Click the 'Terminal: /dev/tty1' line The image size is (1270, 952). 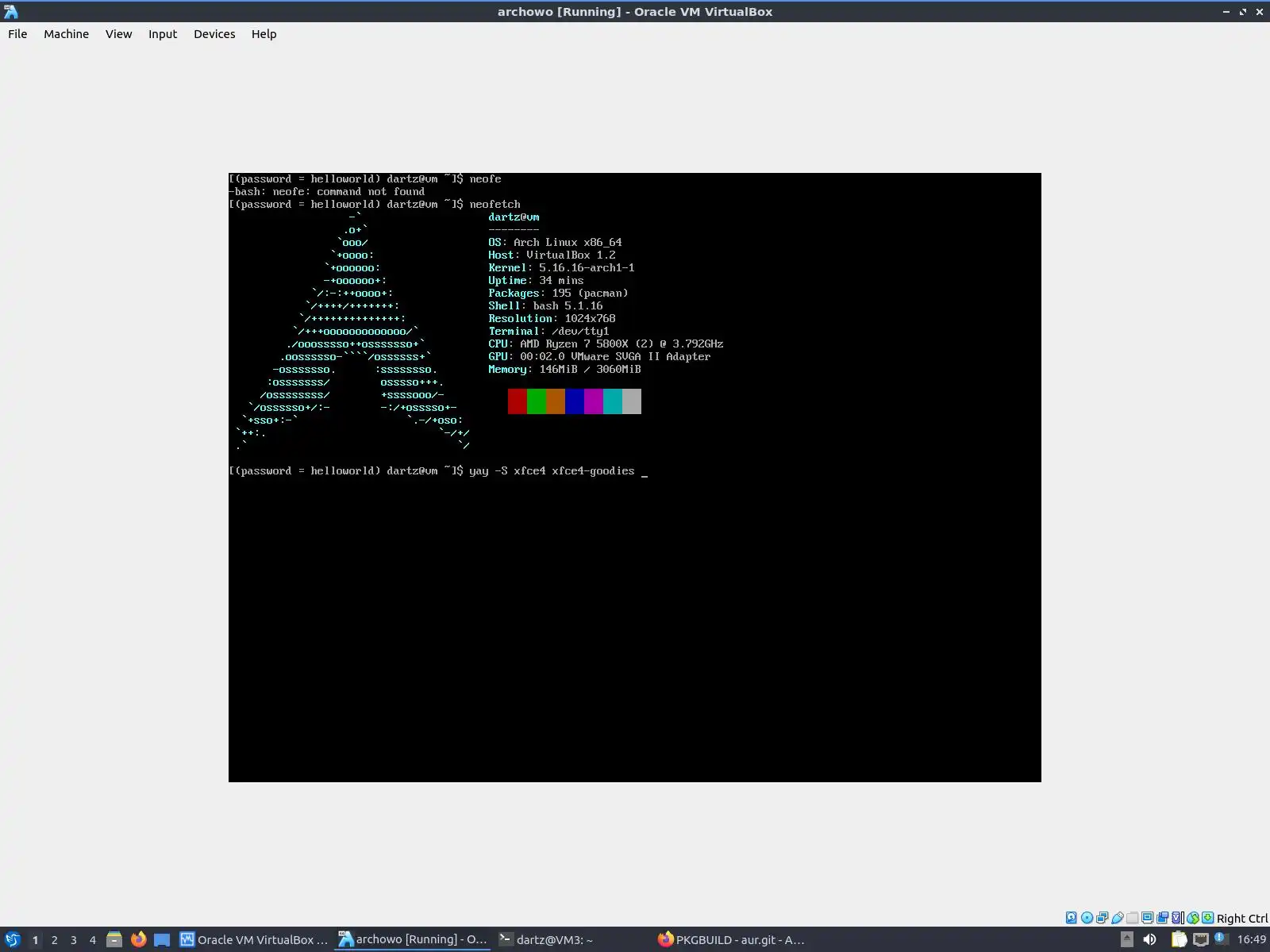(548, 332)
